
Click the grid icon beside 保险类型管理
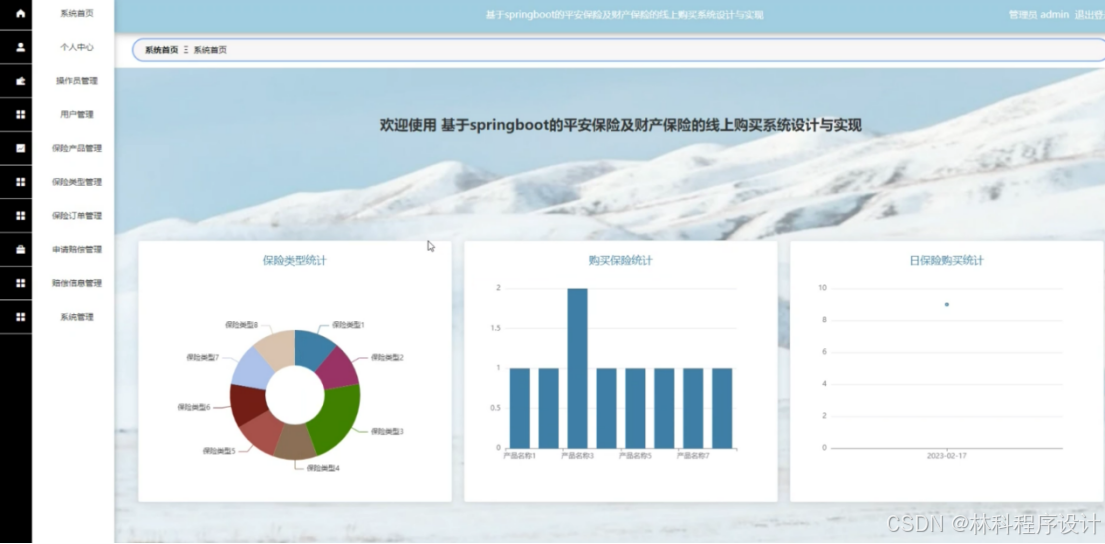click(20, 182)
